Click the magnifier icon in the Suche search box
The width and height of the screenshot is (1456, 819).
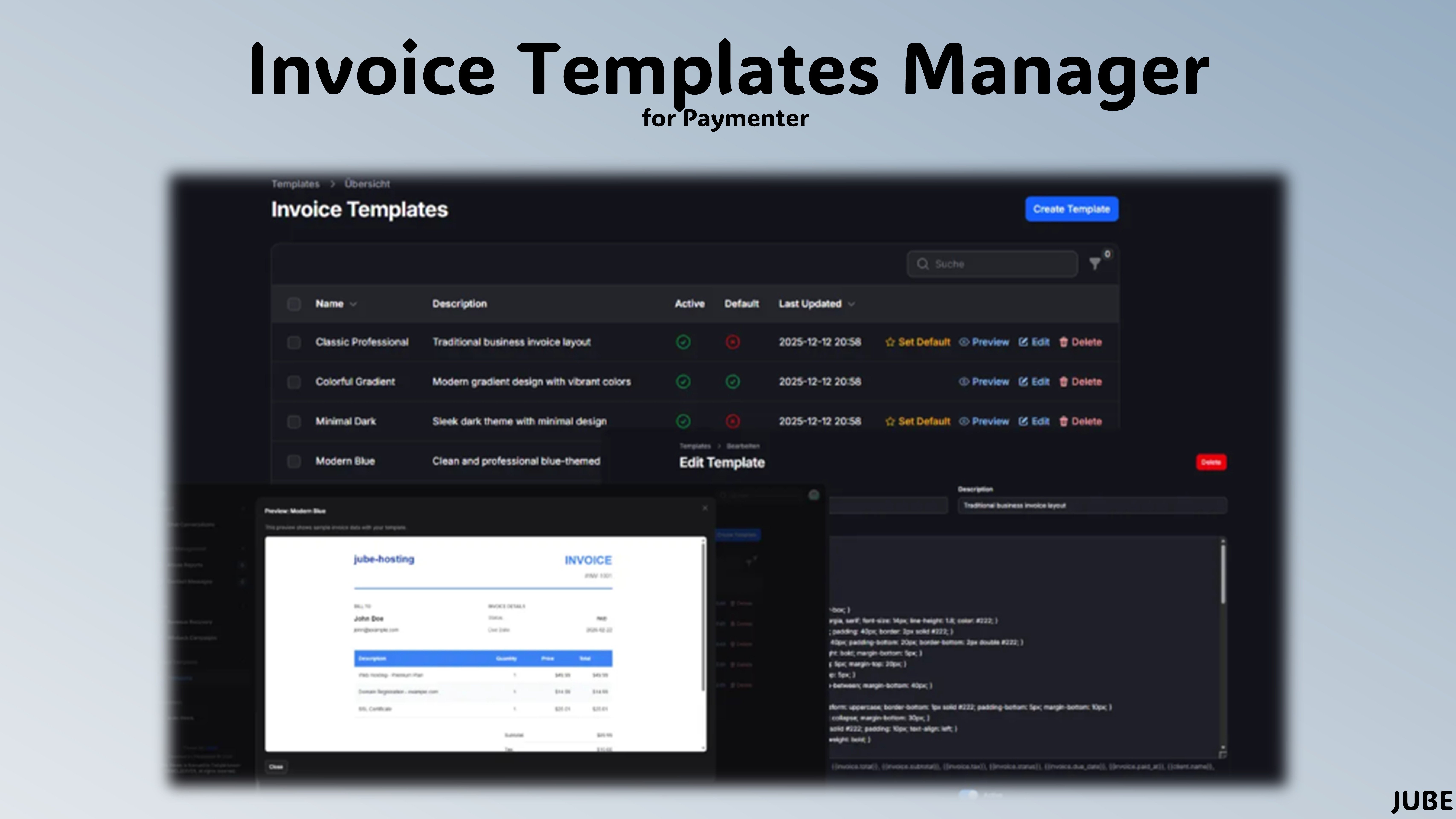[923, 264]
